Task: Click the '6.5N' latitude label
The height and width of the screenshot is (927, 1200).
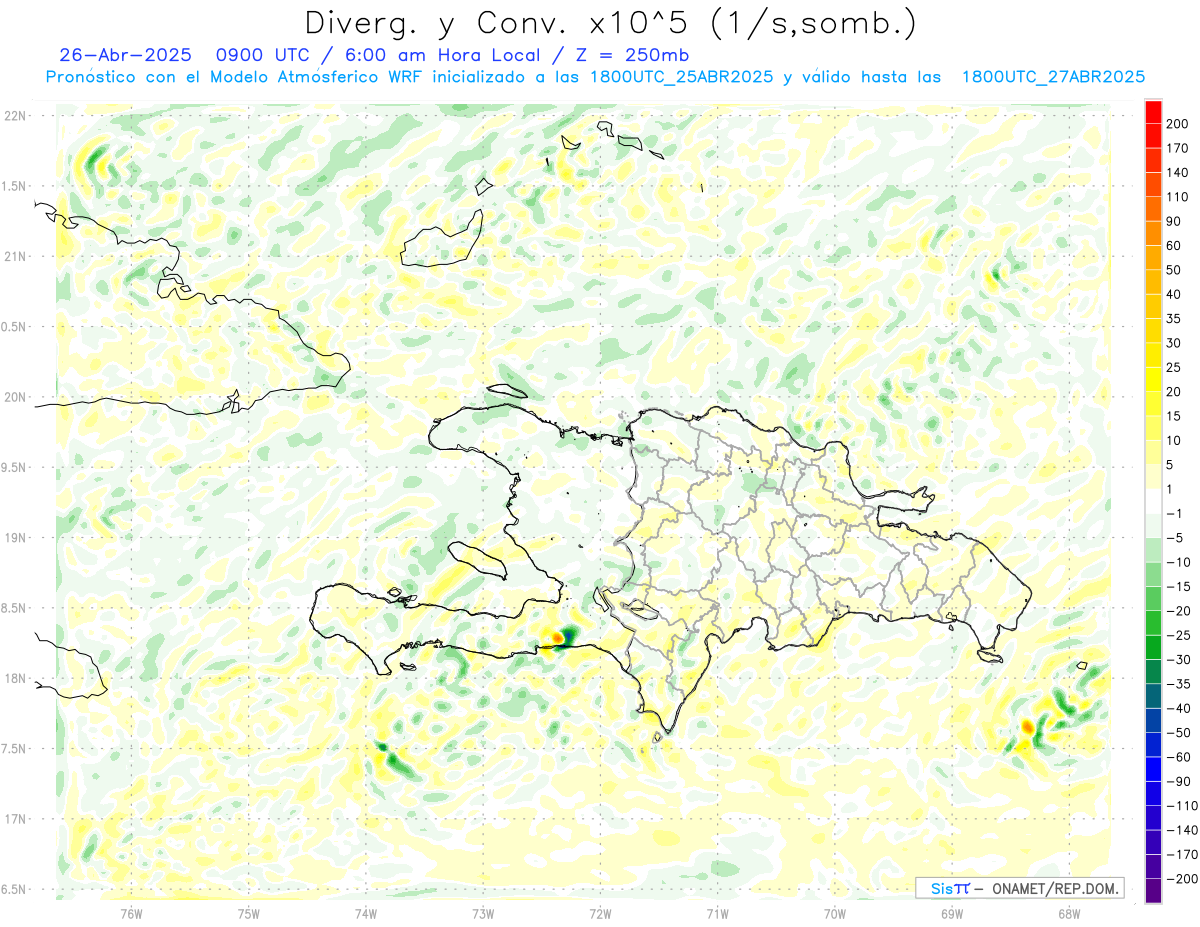Action: click(x=15, y=889)
